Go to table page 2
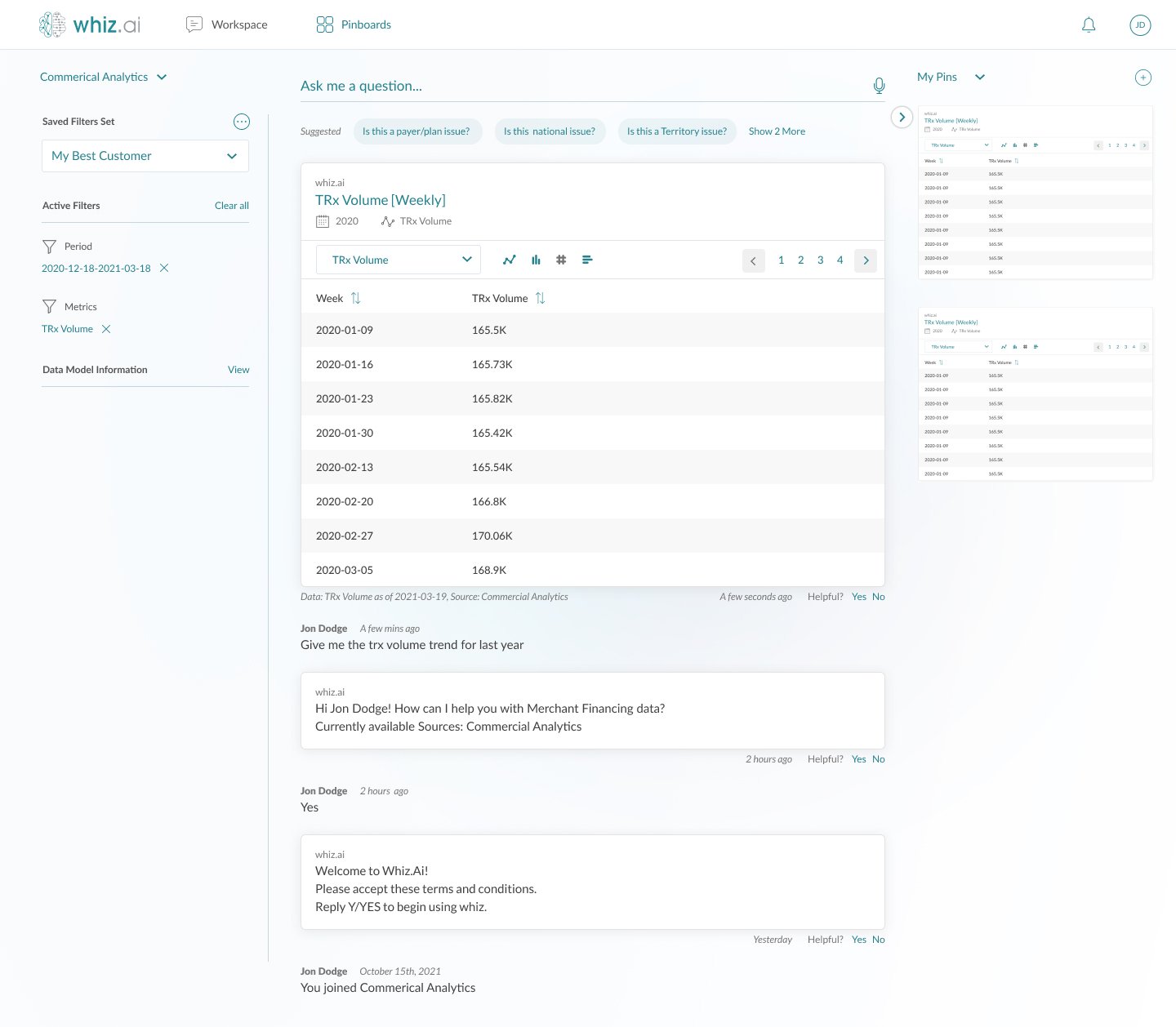Viewport: 1176px width, 1027px height. [x=801, y=260]
